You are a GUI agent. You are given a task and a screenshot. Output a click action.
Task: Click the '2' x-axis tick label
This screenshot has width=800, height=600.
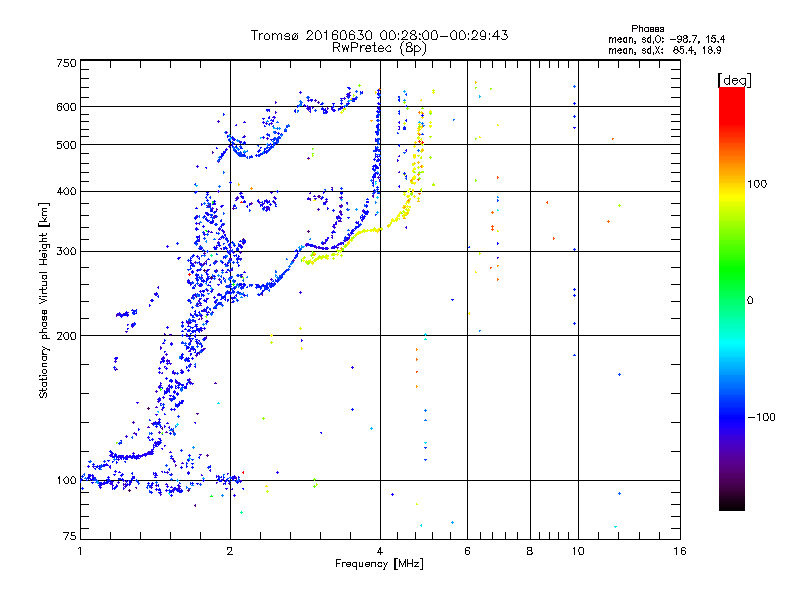click(230, 551)
